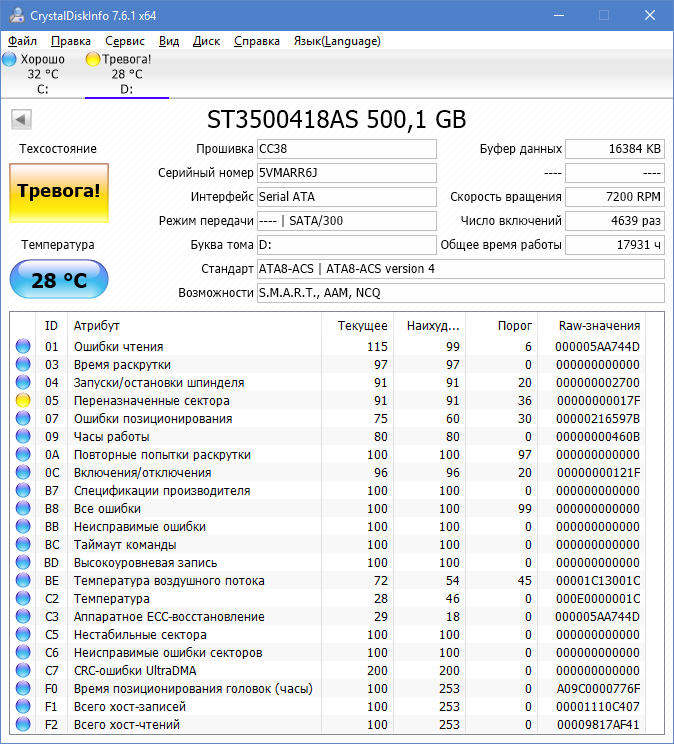The width and height of the screenshot is (674, 744).
Task: Click status icon of Таймаут команды row
Action: click(23, 545)
